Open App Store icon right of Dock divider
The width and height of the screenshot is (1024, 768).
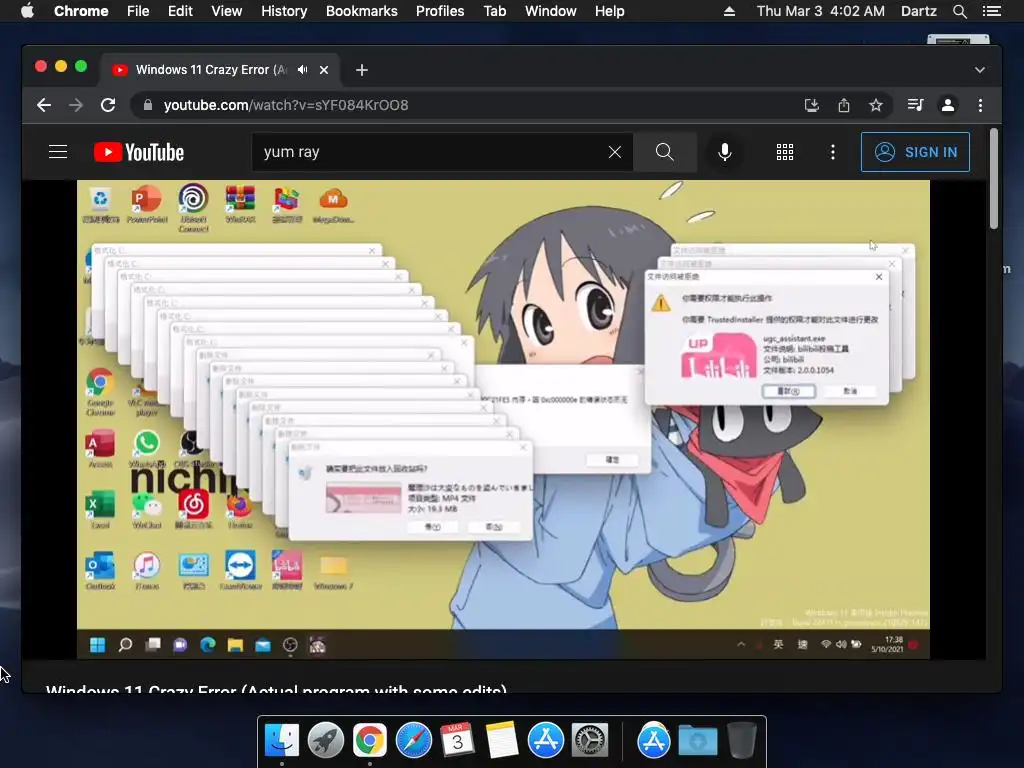pos(654,741)
